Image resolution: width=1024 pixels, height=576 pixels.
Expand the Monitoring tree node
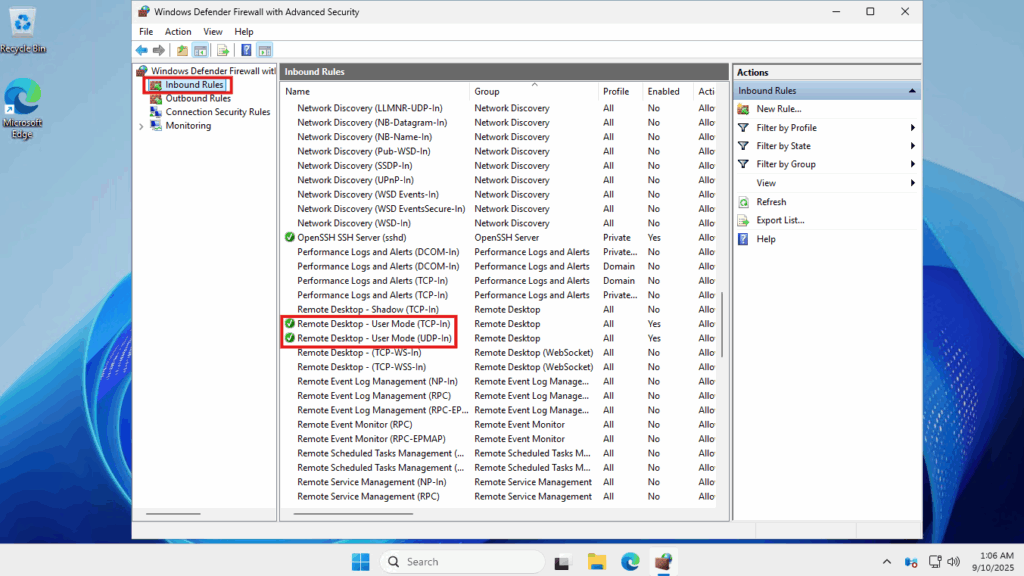141,126
